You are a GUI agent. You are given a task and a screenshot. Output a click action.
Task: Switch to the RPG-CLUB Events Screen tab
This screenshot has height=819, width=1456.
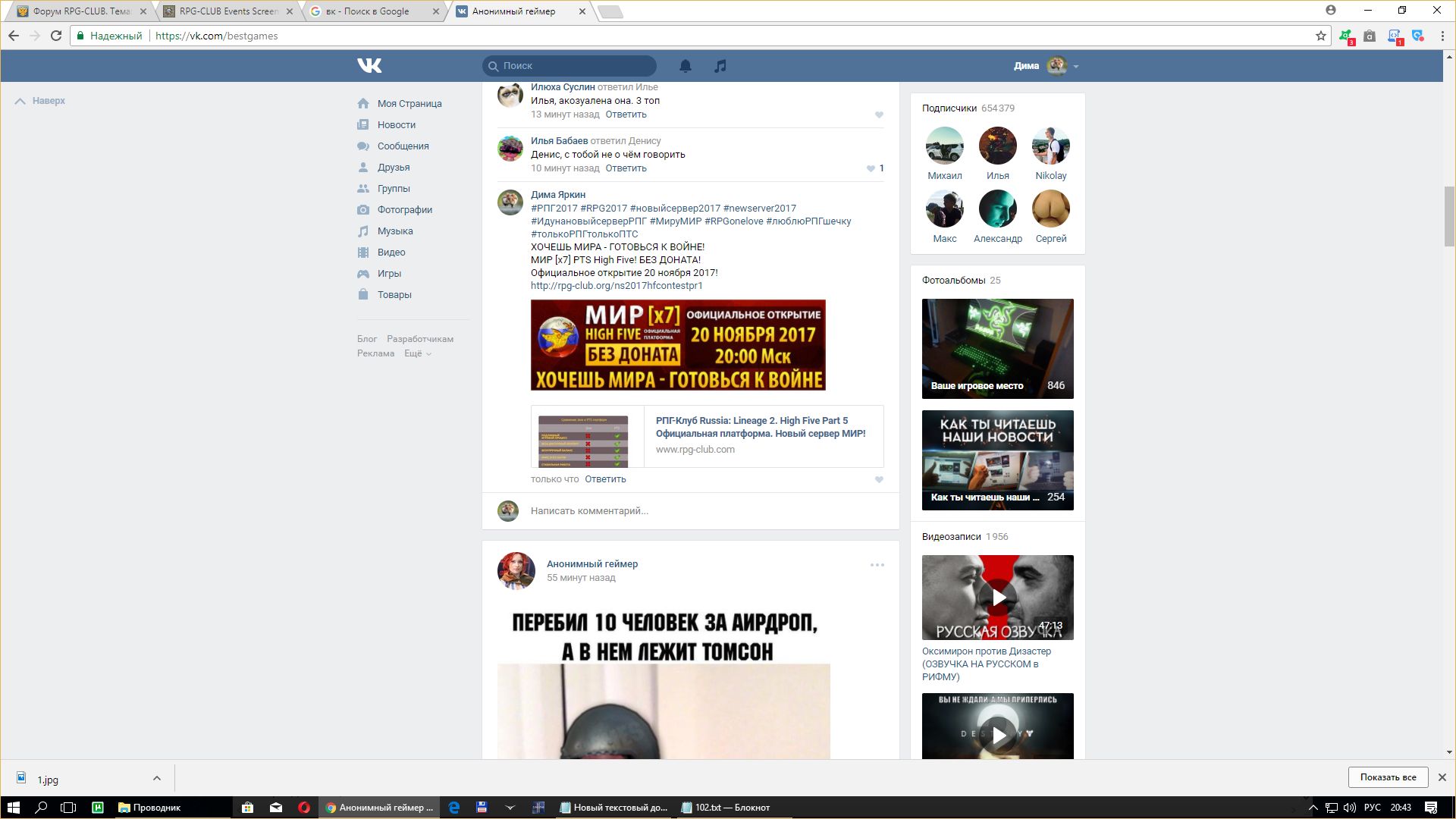227,11
